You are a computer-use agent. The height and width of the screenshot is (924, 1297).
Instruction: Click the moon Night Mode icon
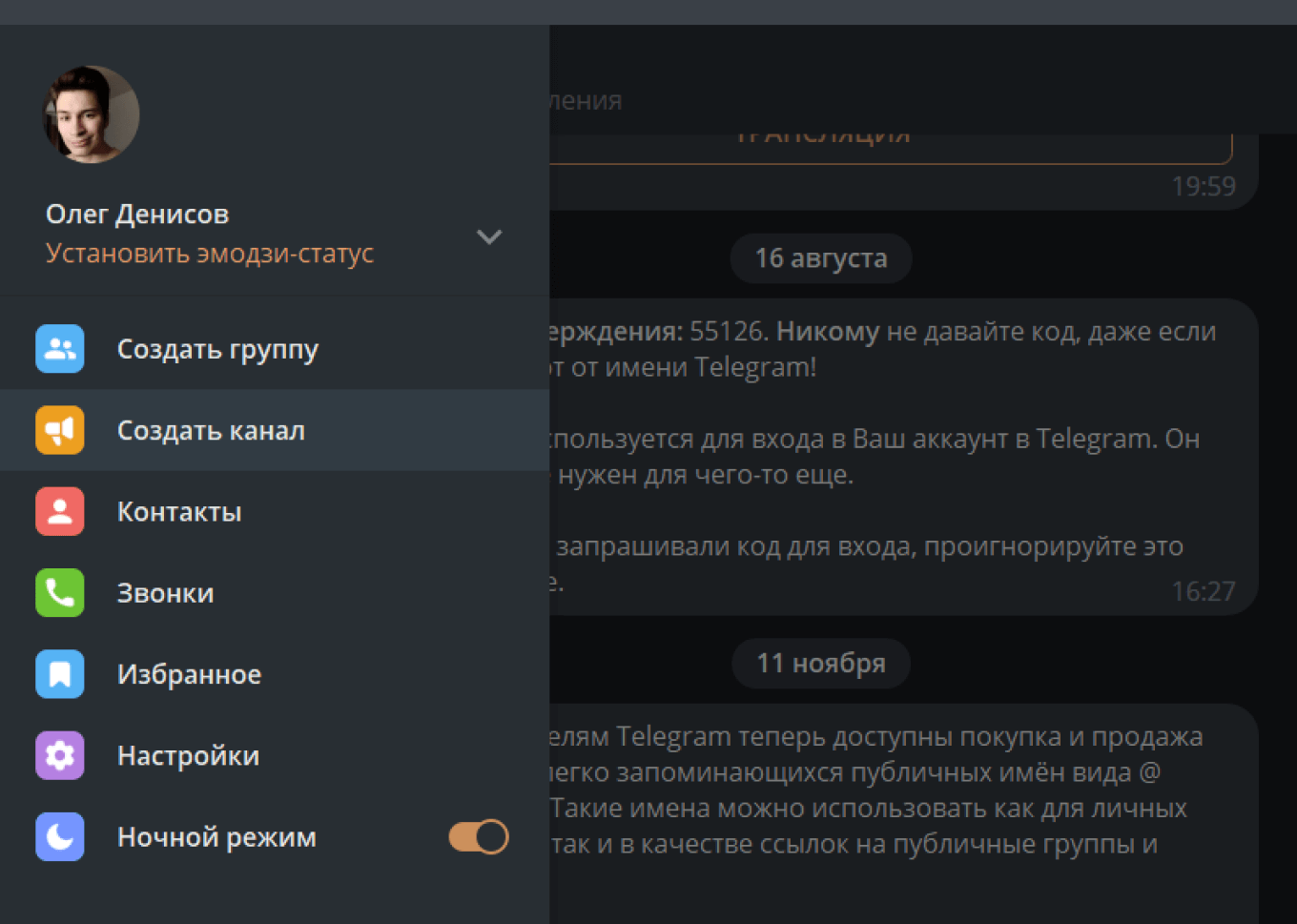click(59, 836)
